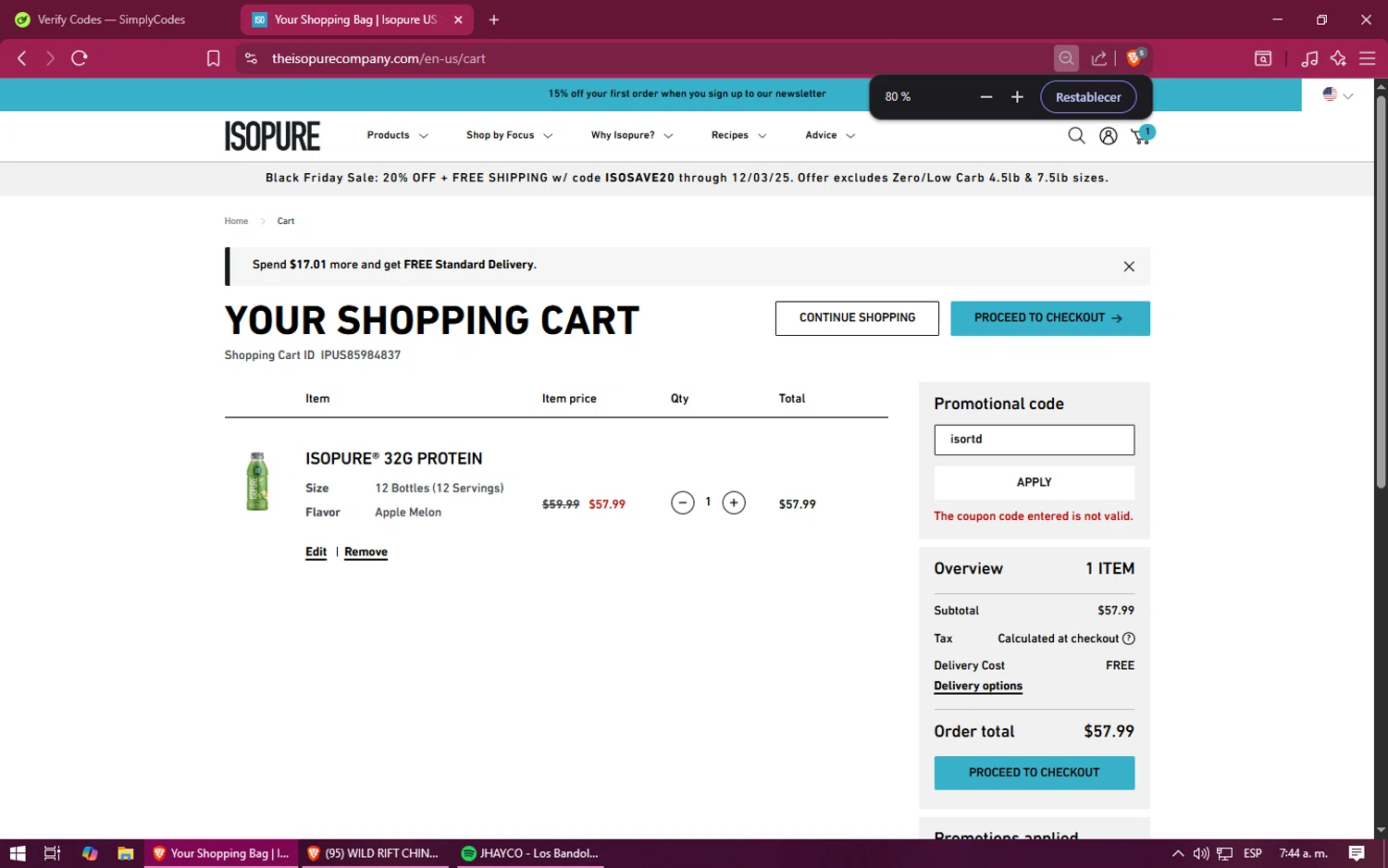
Task: Click the ISOPURE logo
Action: (x=272, y=136)
